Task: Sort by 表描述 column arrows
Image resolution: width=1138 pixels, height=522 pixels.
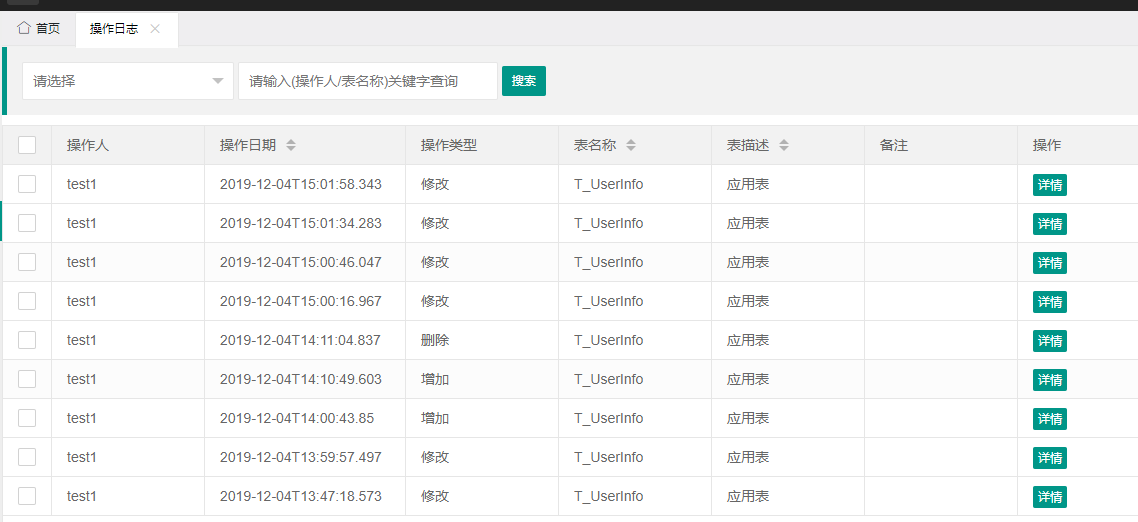Action: tap(784, 145)
